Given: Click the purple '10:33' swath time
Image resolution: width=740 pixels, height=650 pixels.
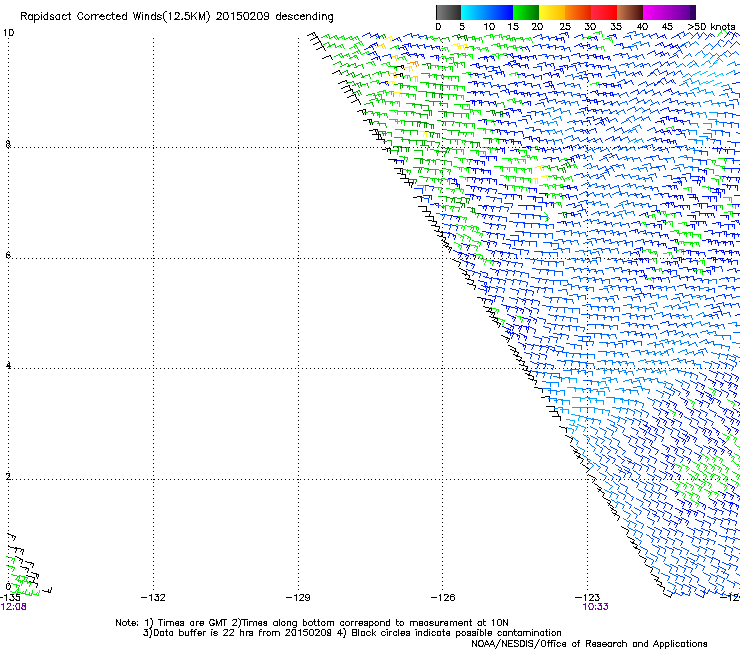Looking at the screenshot, I should (596, 607).
